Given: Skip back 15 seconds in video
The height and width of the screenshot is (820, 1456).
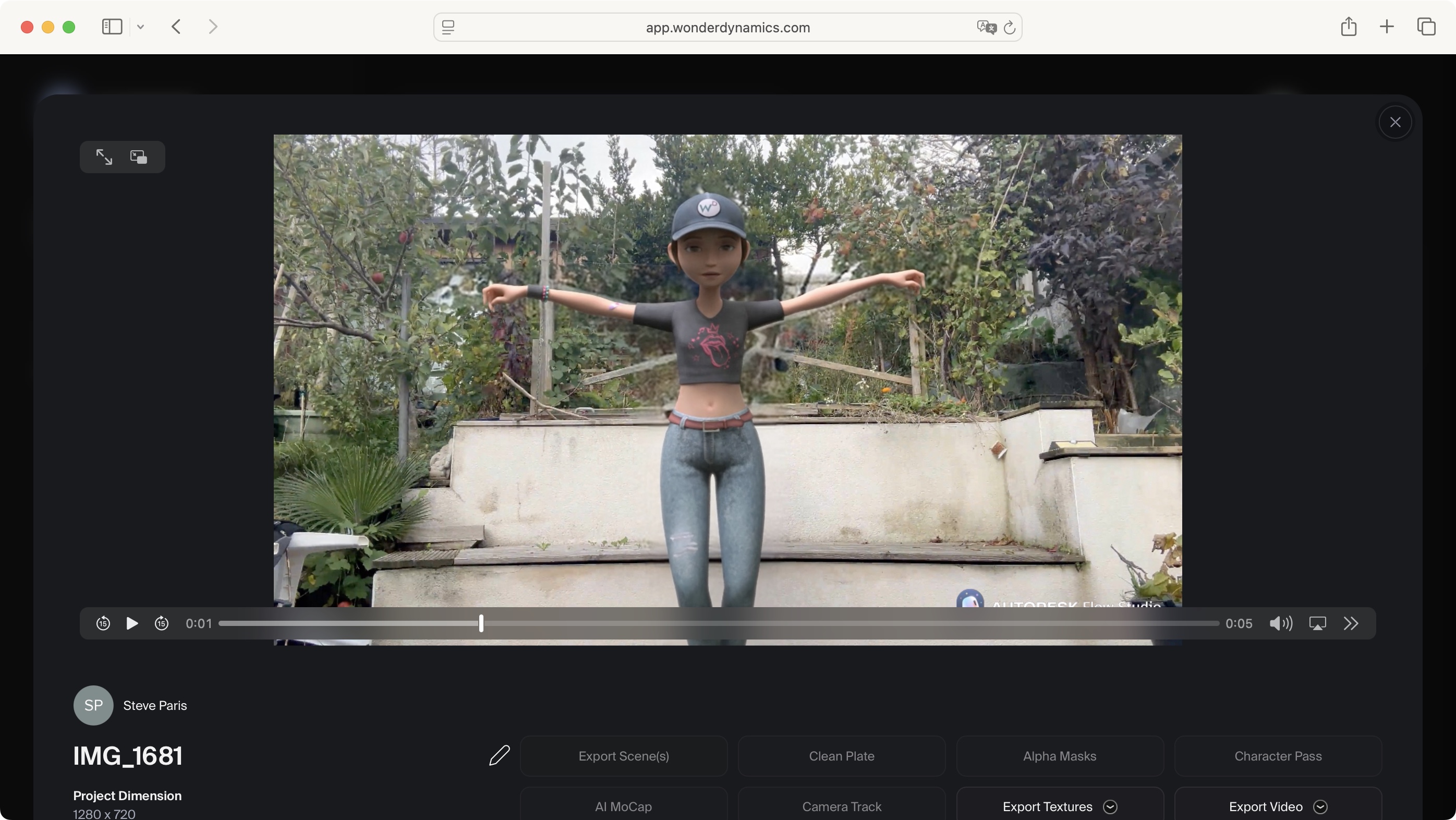Looking at the screenshot, I should coord(103,623).
